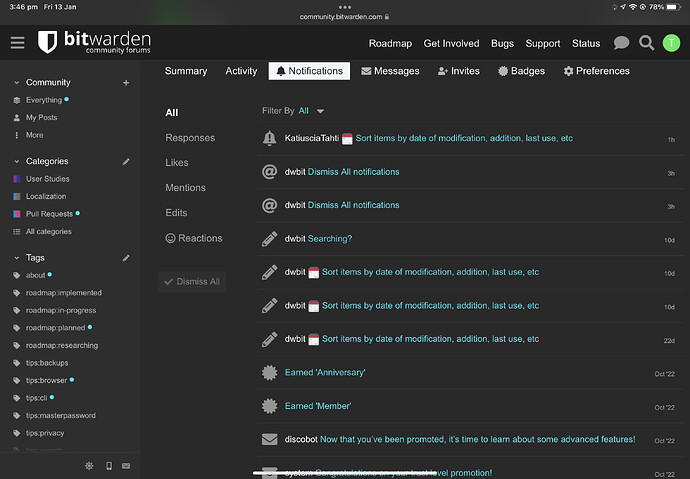Open the Bugs header link
Viewport: 690px width, 479px height.
[x=502, y=44]
